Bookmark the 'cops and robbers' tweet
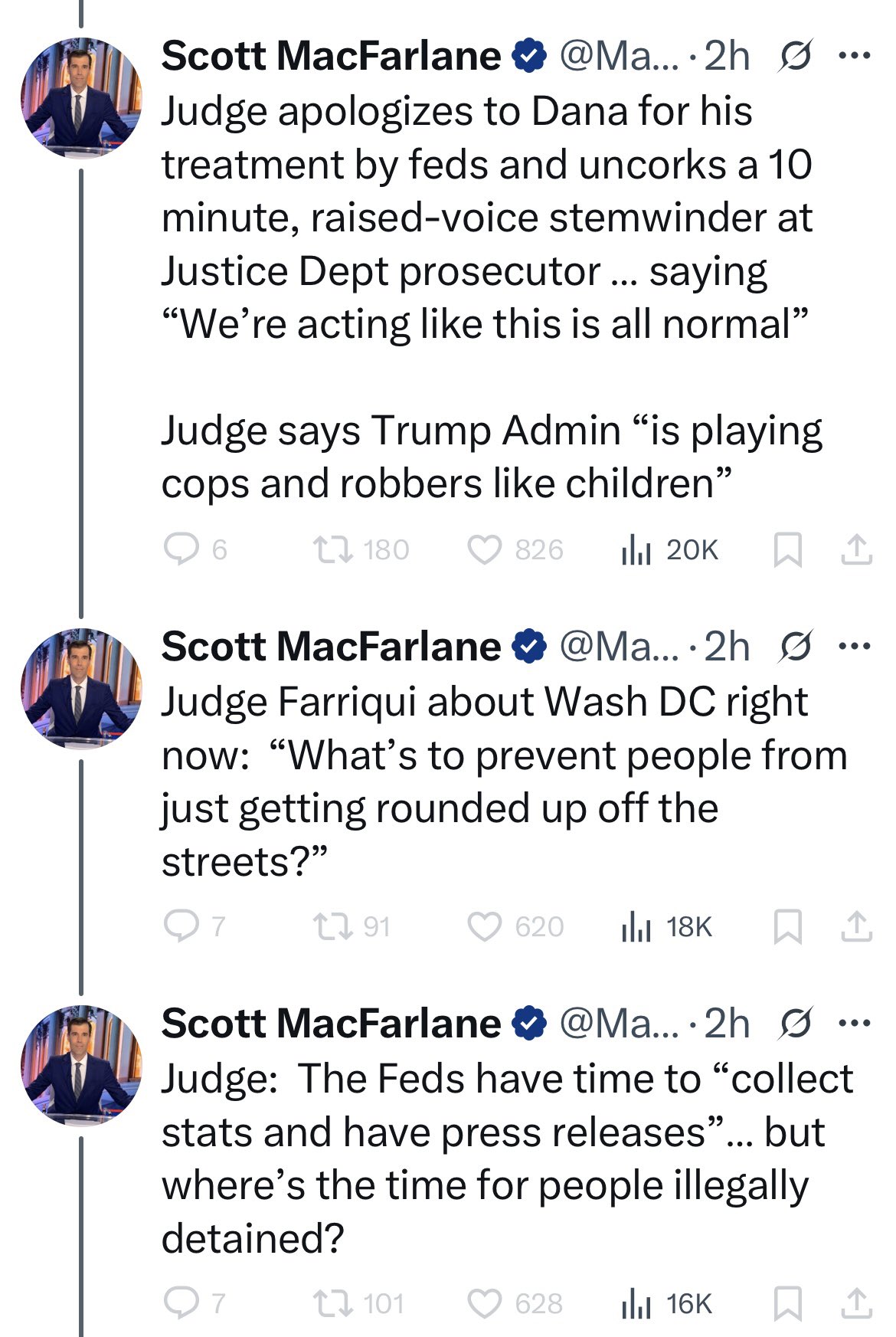 point(788,549)
